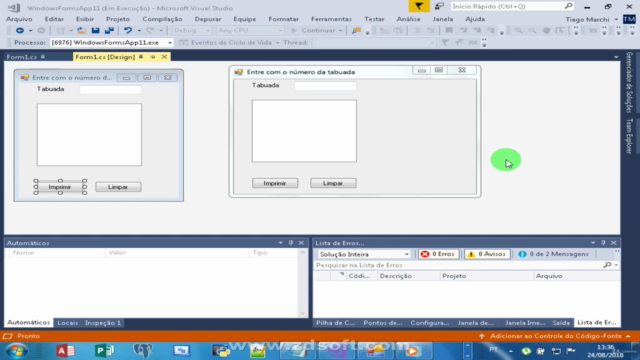
Task: Click the Find in Files icon
Action: [x=356, y=31]
